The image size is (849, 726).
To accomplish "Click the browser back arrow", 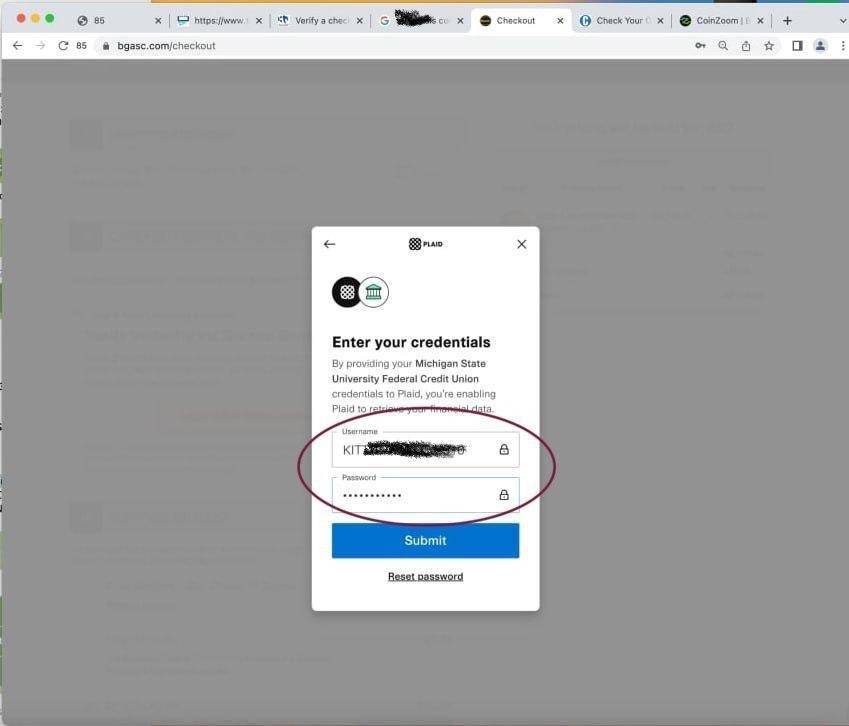I will pos(17,46).
